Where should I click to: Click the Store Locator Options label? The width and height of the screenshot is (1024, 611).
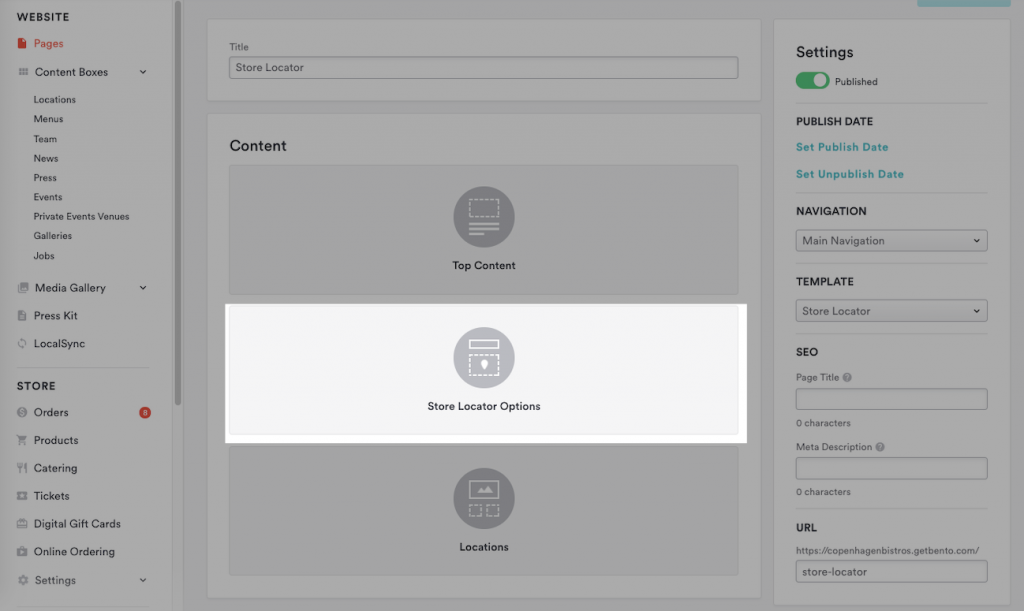pyautogui.click(x=484, y=406)
